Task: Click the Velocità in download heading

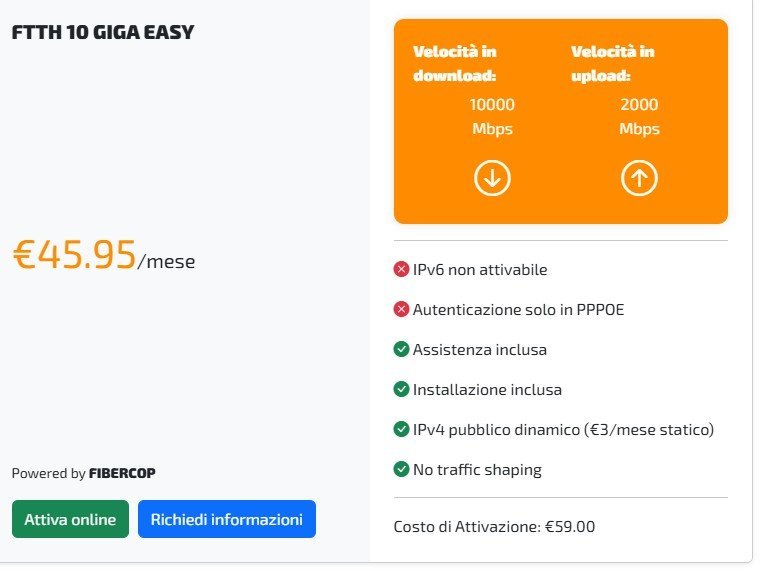Action: [455, 63]
